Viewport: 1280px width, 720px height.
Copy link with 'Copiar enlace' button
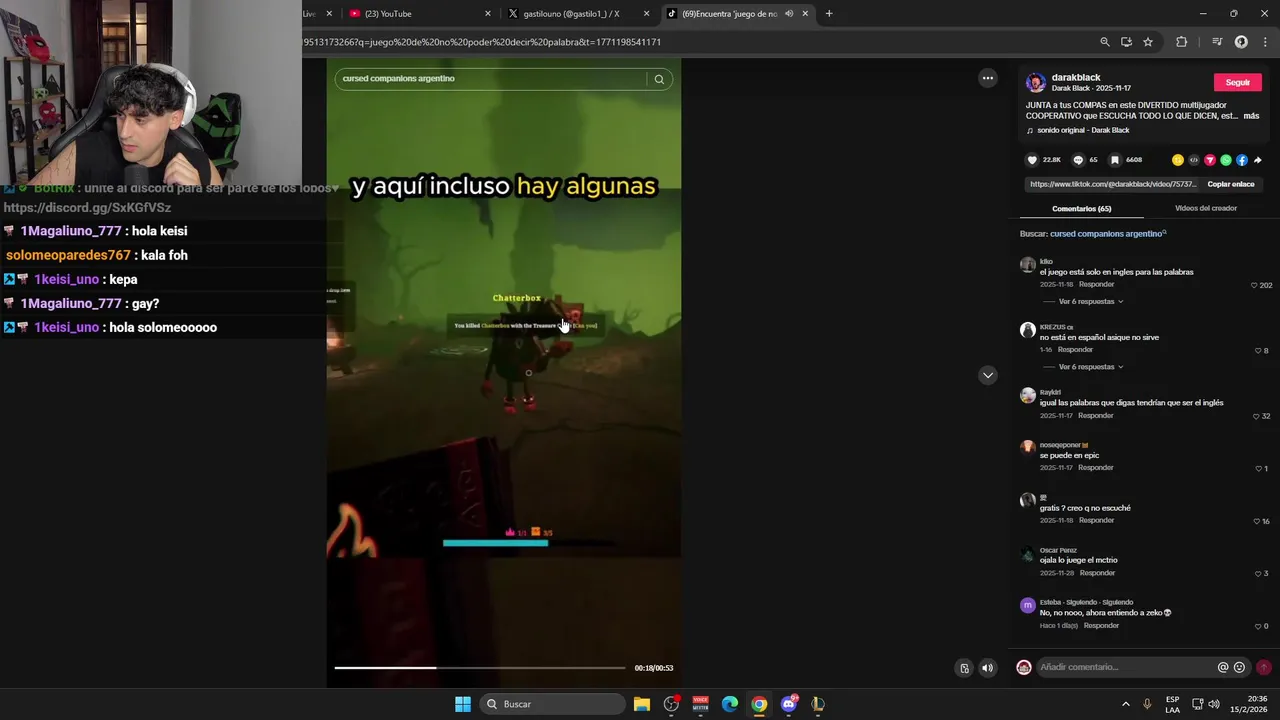(x=1230, y=184)
